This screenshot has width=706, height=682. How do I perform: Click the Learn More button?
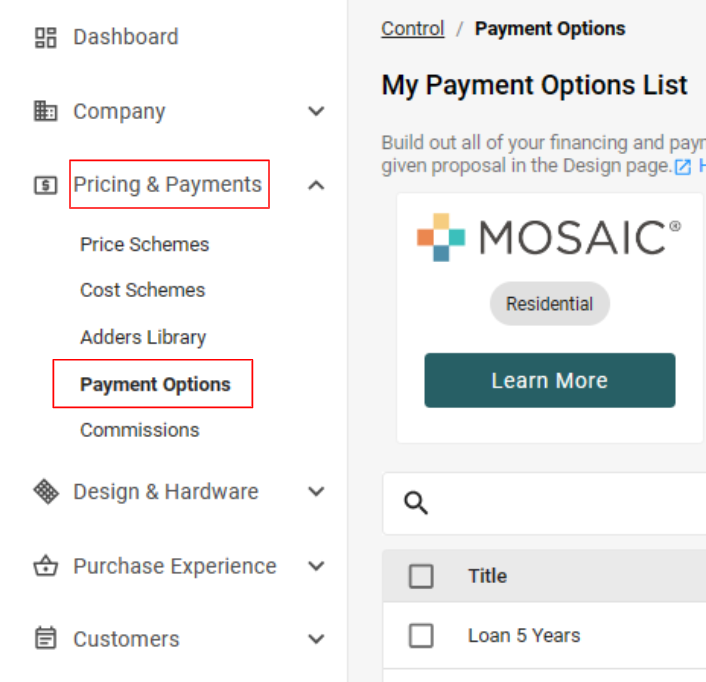point(550,380)
